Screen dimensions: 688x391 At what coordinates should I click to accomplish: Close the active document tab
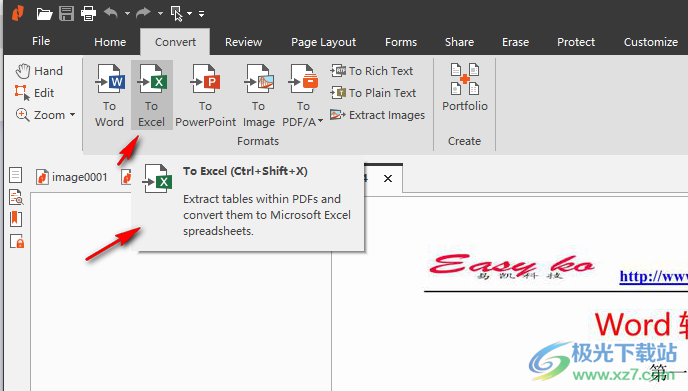coord(388,179)
